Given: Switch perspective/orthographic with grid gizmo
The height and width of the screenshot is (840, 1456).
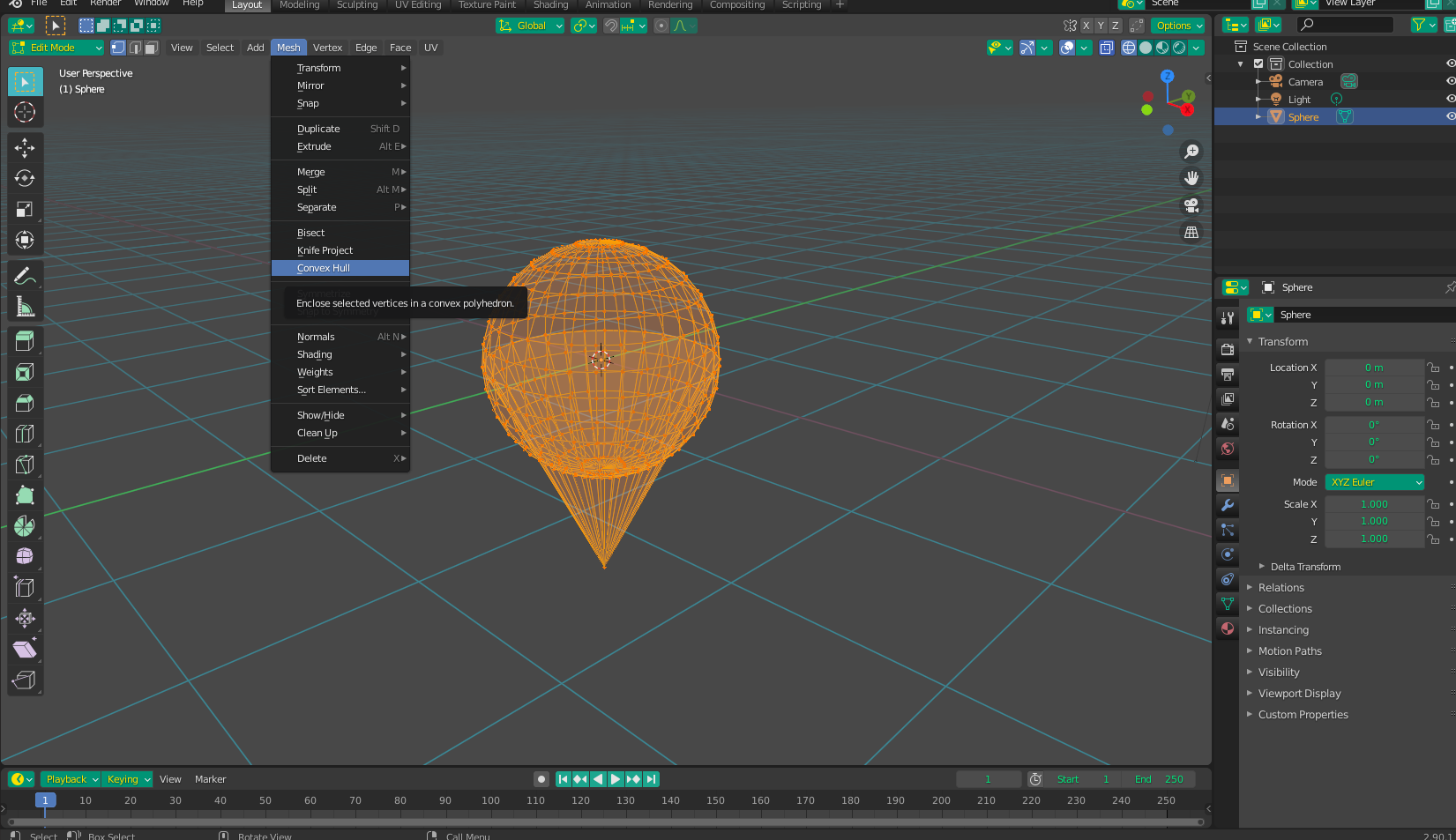Looking at the screenshot, I should (x=1191, y=233).
